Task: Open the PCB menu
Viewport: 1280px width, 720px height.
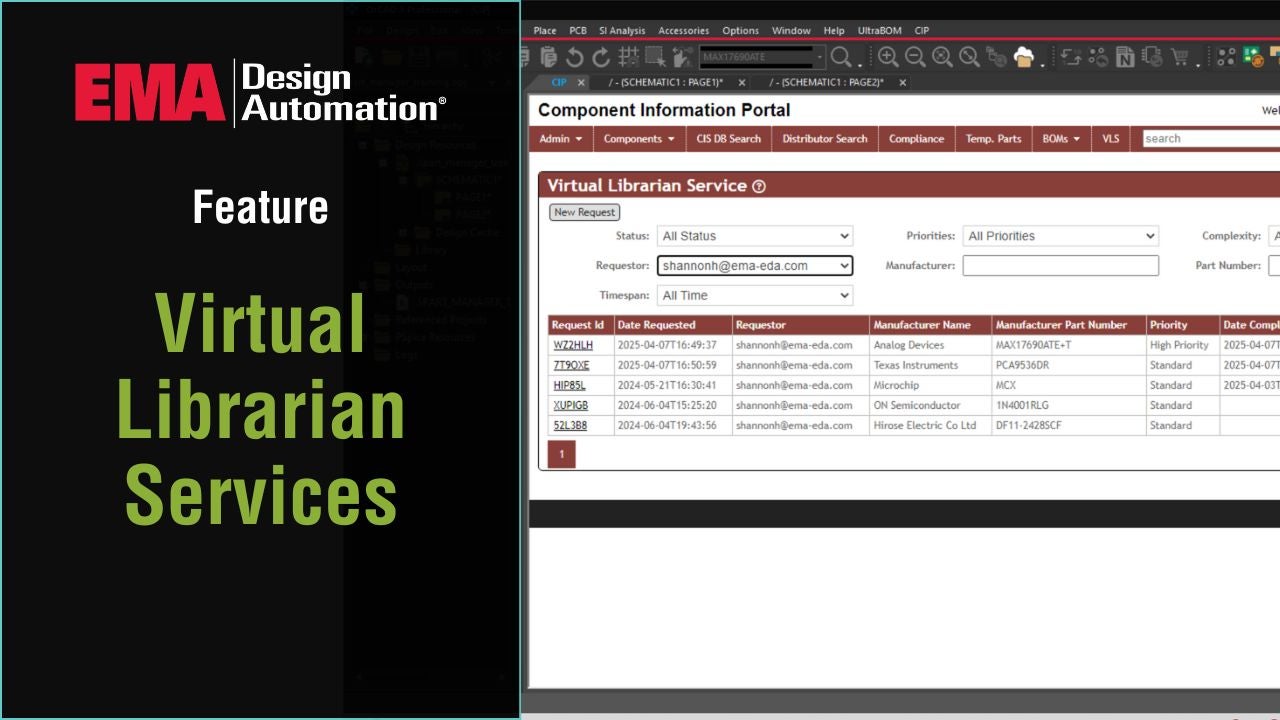Action: [x=578, y=31]
